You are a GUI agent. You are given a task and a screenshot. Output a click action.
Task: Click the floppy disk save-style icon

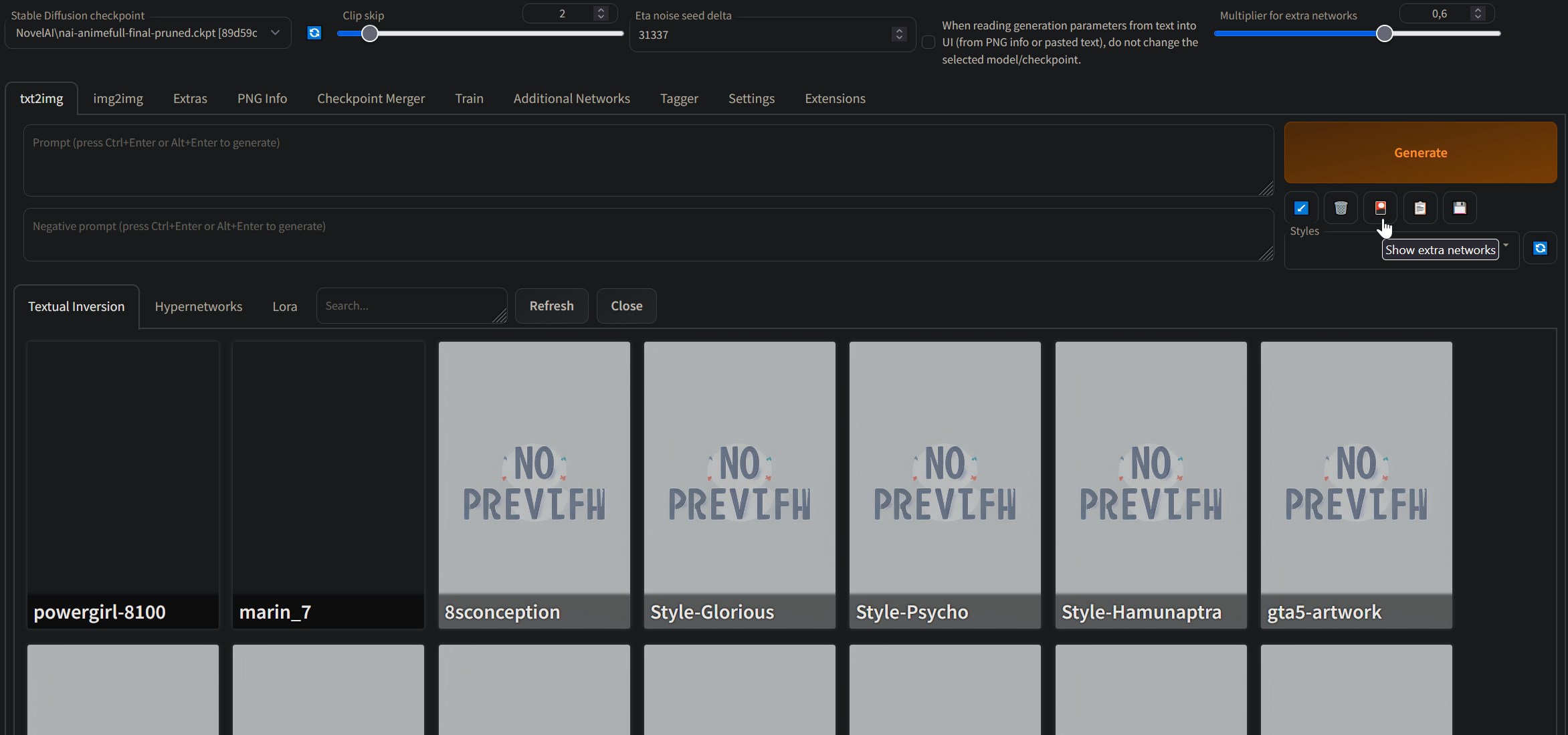(1460, 208)
